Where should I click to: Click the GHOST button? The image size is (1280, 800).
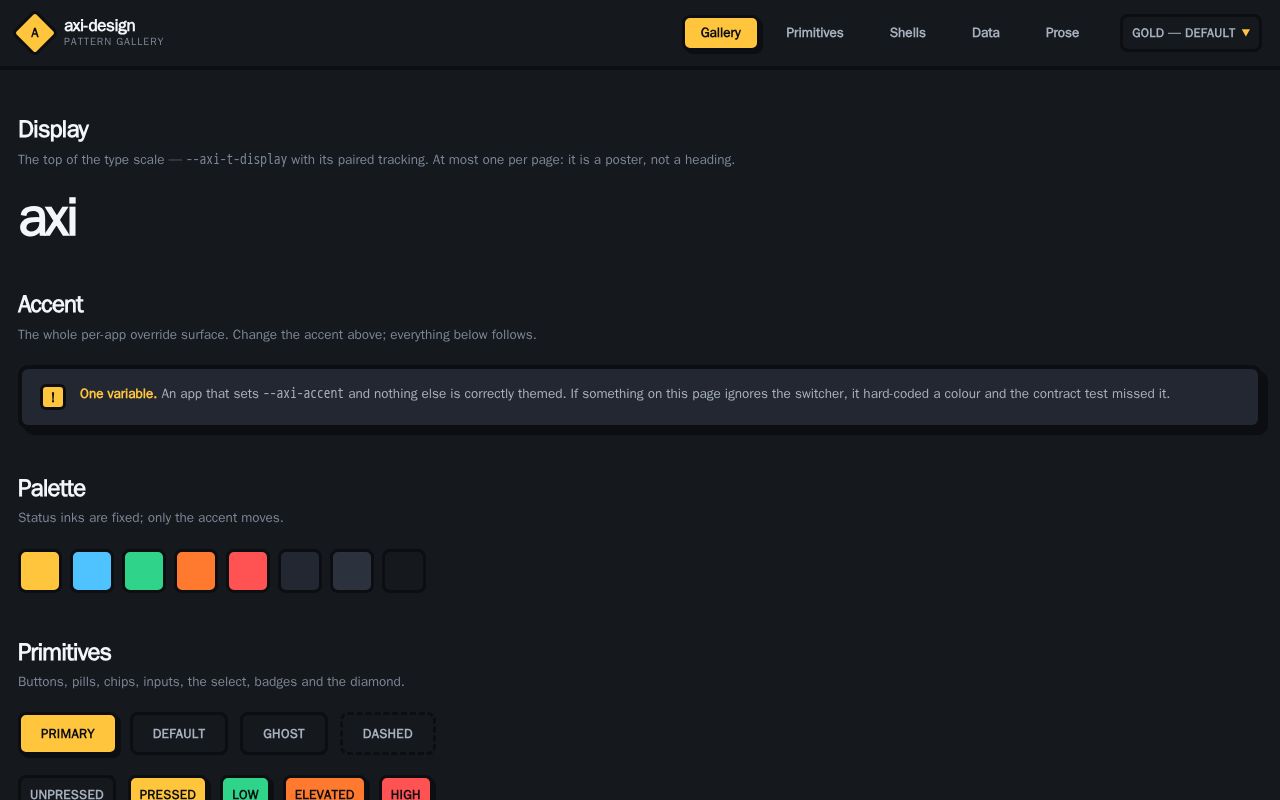(284, 734)
